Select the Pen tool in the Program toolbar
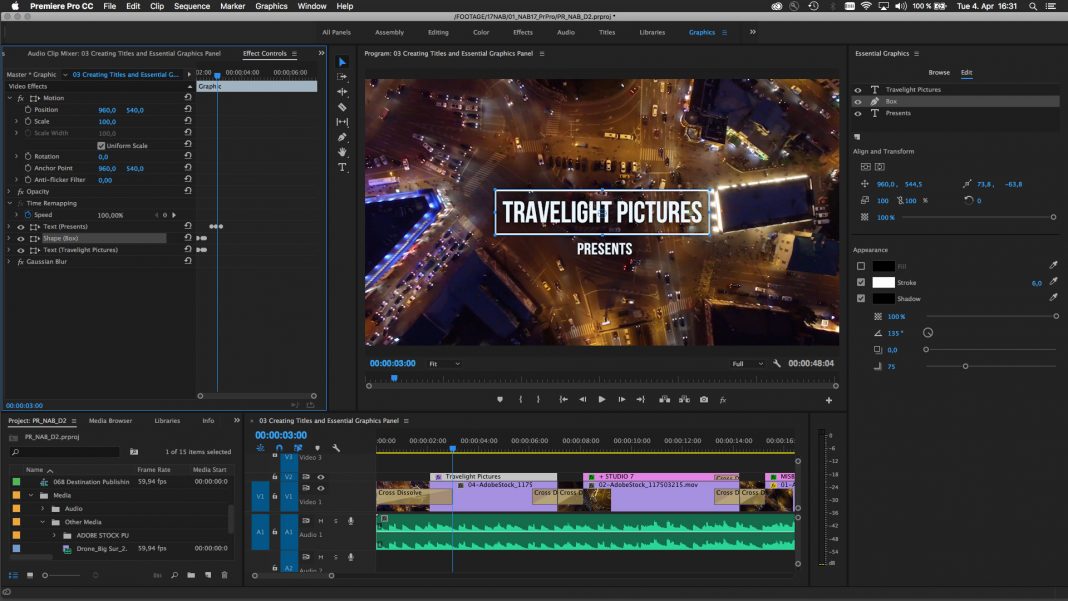Viewport: 1068px width, 601px height. point(343,139)
